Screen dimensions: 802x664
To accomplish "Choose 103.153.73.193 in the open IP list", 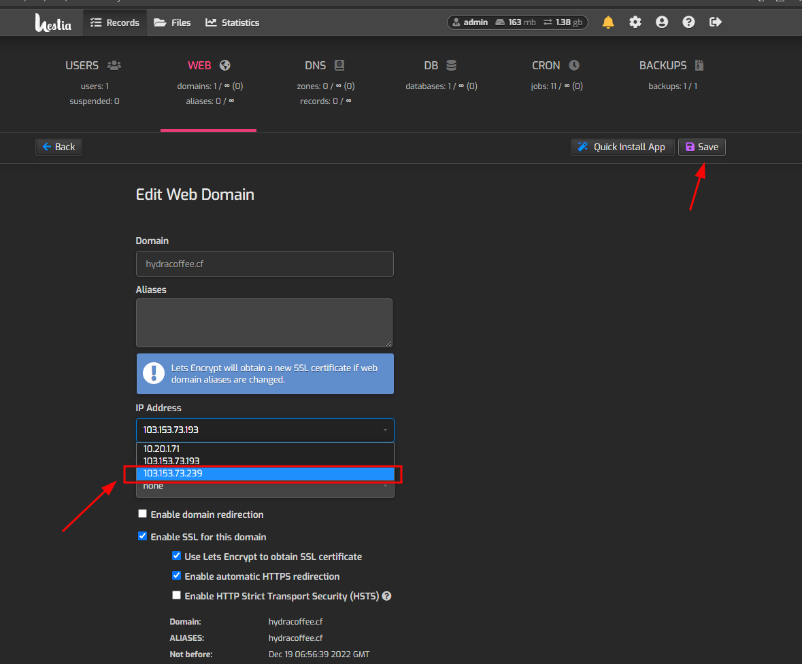I will pyautogui.click(x=265, y=461).
